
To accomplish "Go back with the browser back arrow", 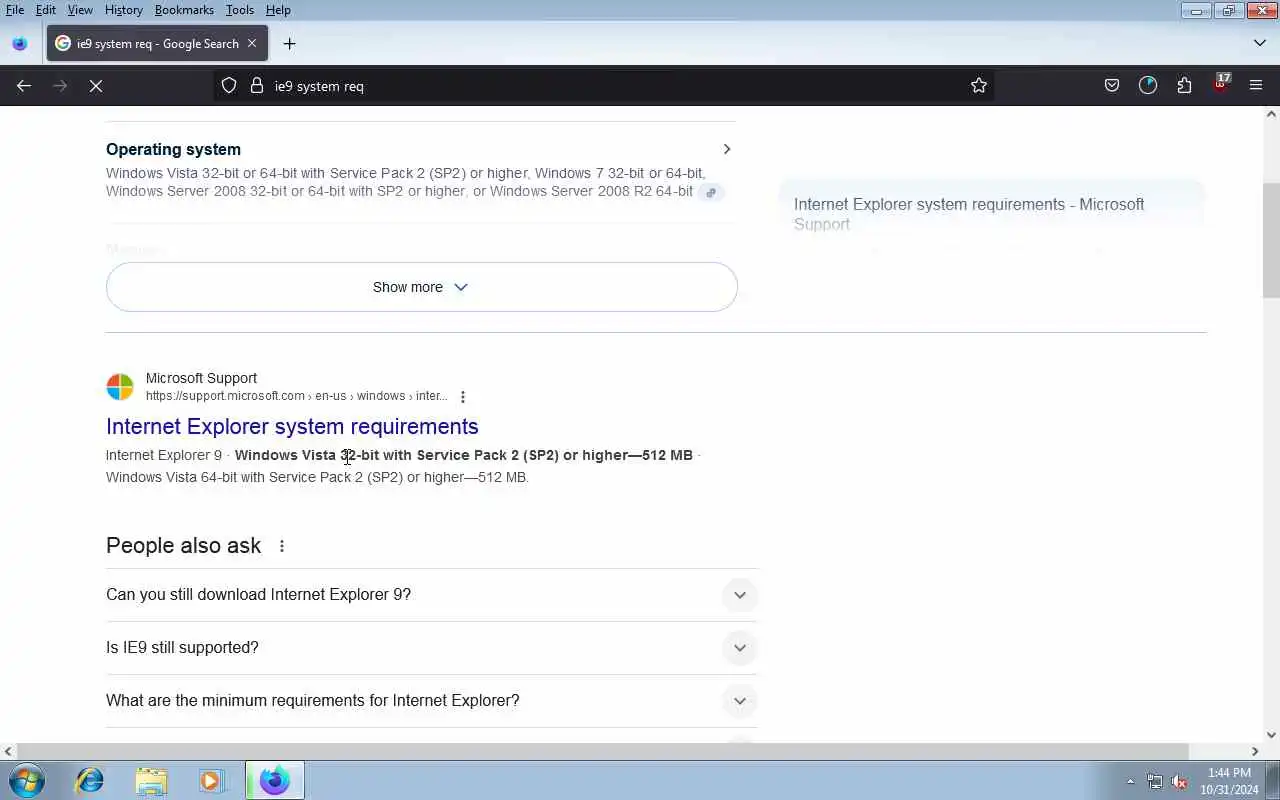I will coord(24,86).
